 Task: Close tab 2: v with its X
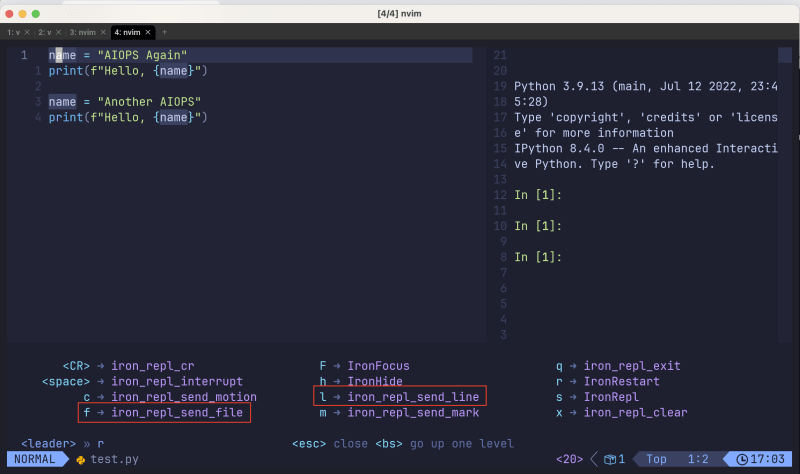pos(58,32)
